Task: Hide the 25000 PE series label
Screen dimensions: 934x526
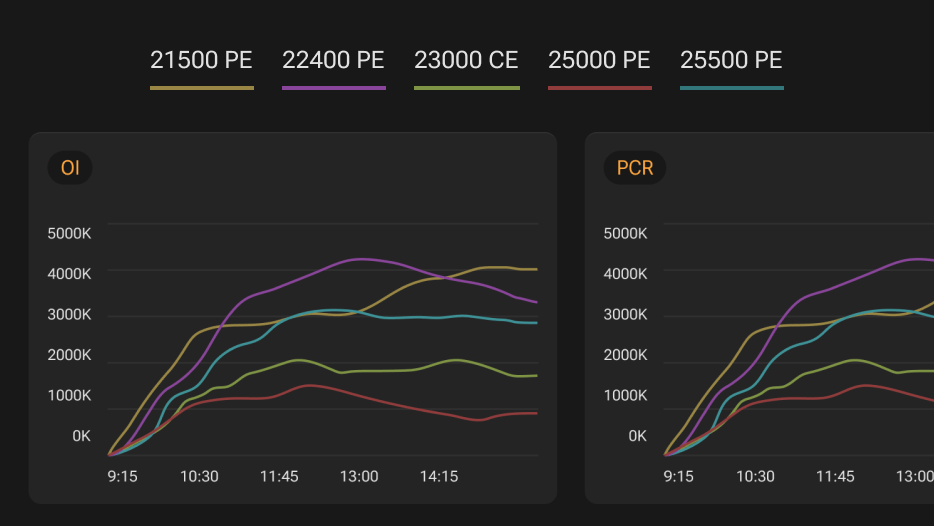Action: [x=599, y=60]
